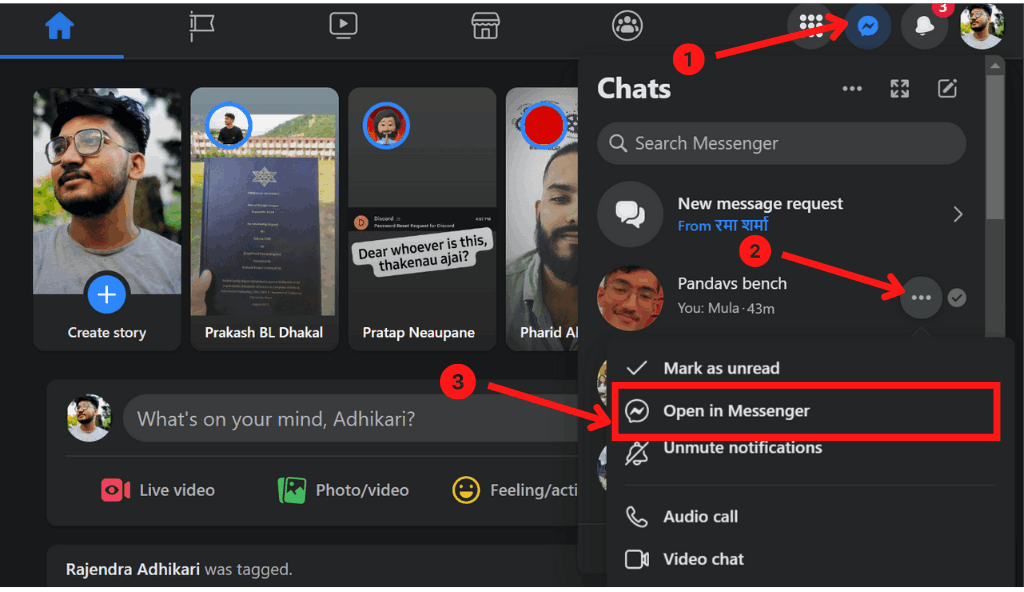
Task: Open the Marketplace tab
Action: click(x=485, y=26)
